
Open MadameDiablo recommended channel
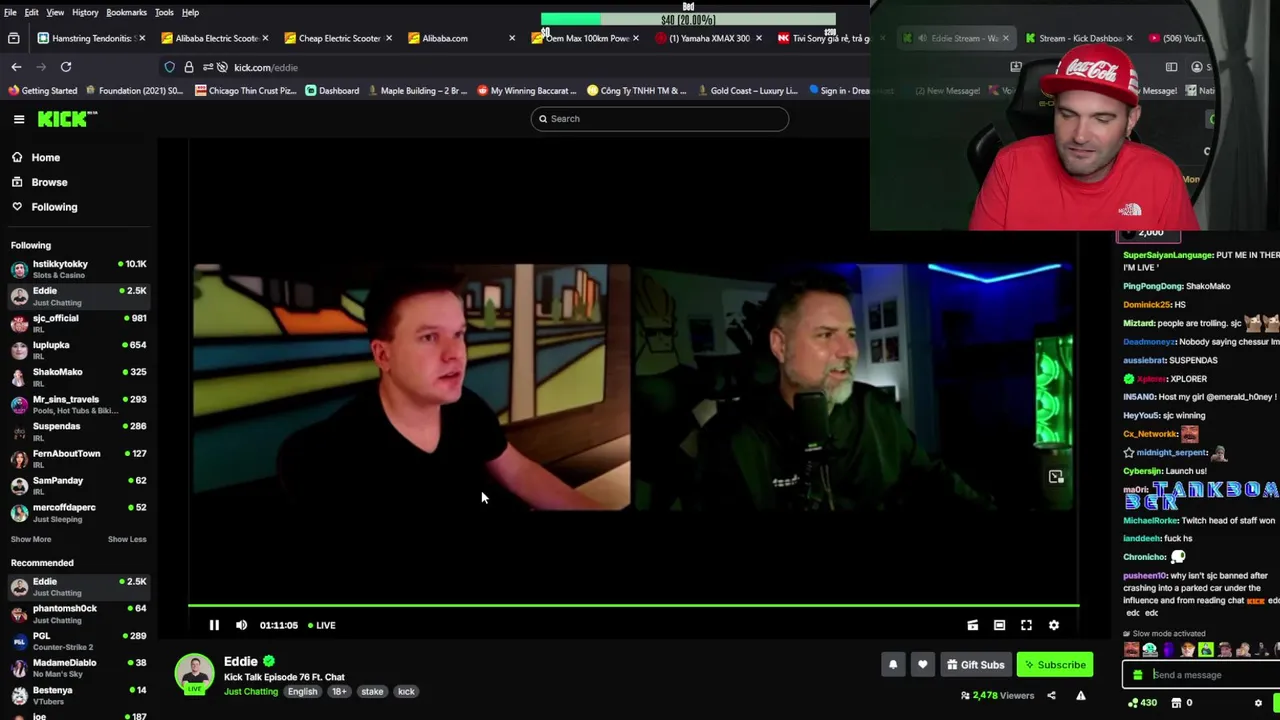pyautogui.click(x=78, y=667)
